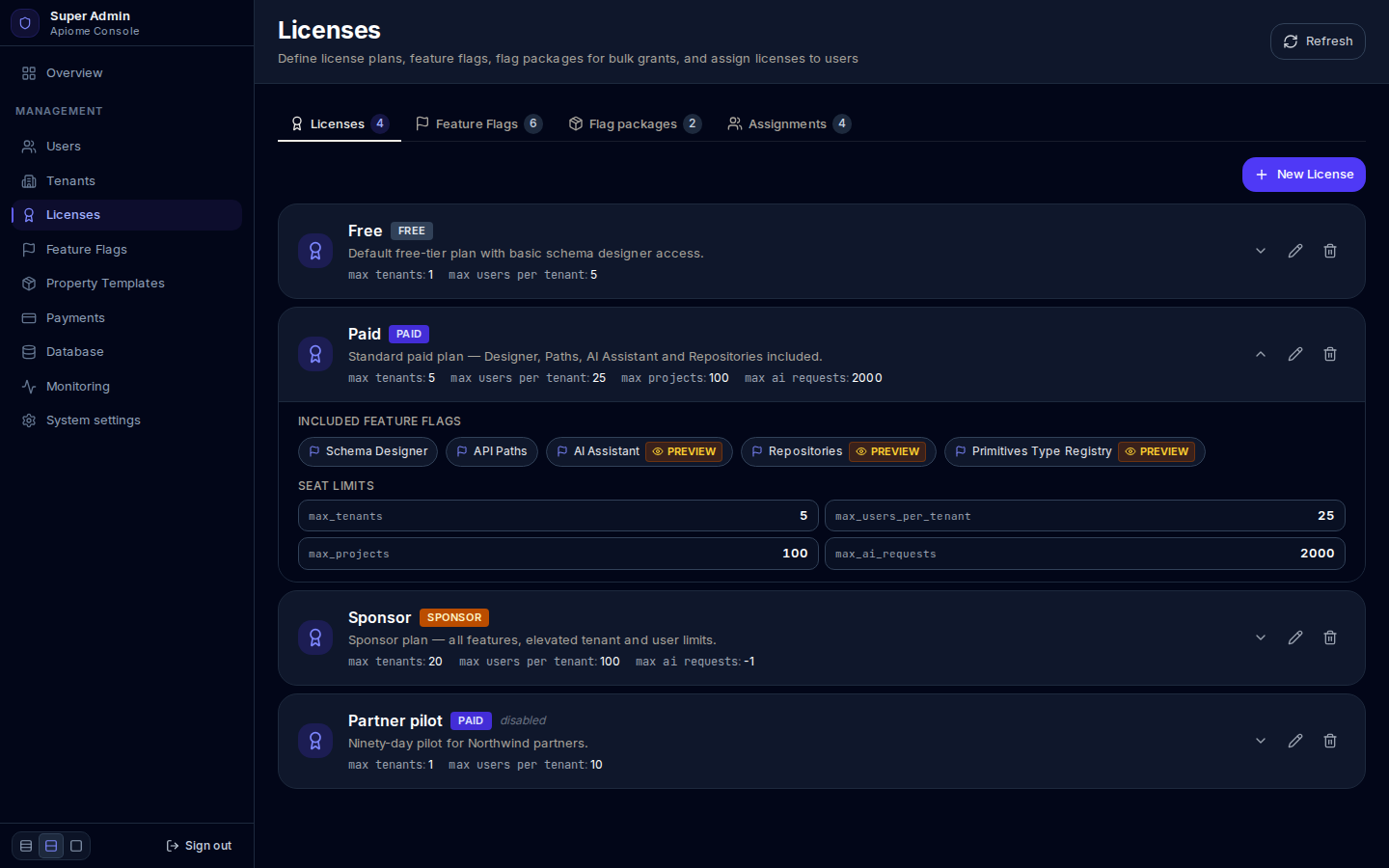Open the Feature Flags tab

point(478,123)
